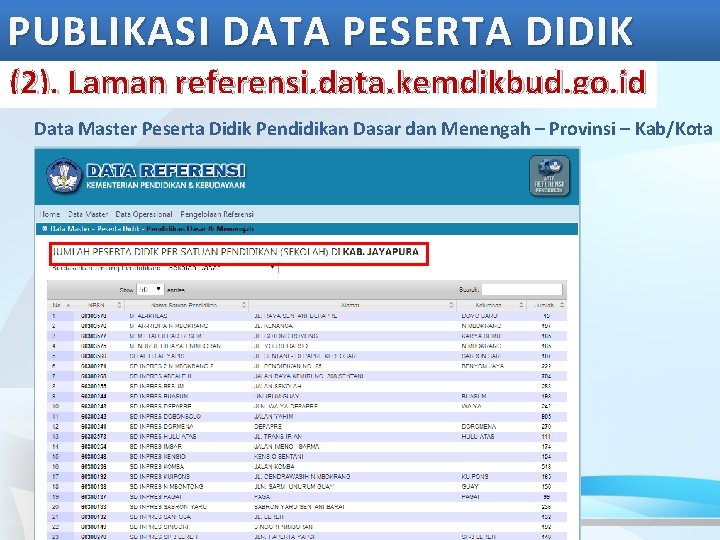The width and height of the screenshot is (720, 540).
Task: Click the page heading with KAB. JAYAPURA
Action: (x=236, y=252)
